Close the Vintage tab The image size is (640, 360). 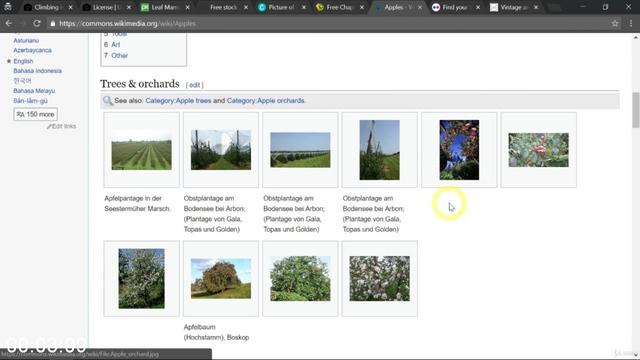click(536, 7)
